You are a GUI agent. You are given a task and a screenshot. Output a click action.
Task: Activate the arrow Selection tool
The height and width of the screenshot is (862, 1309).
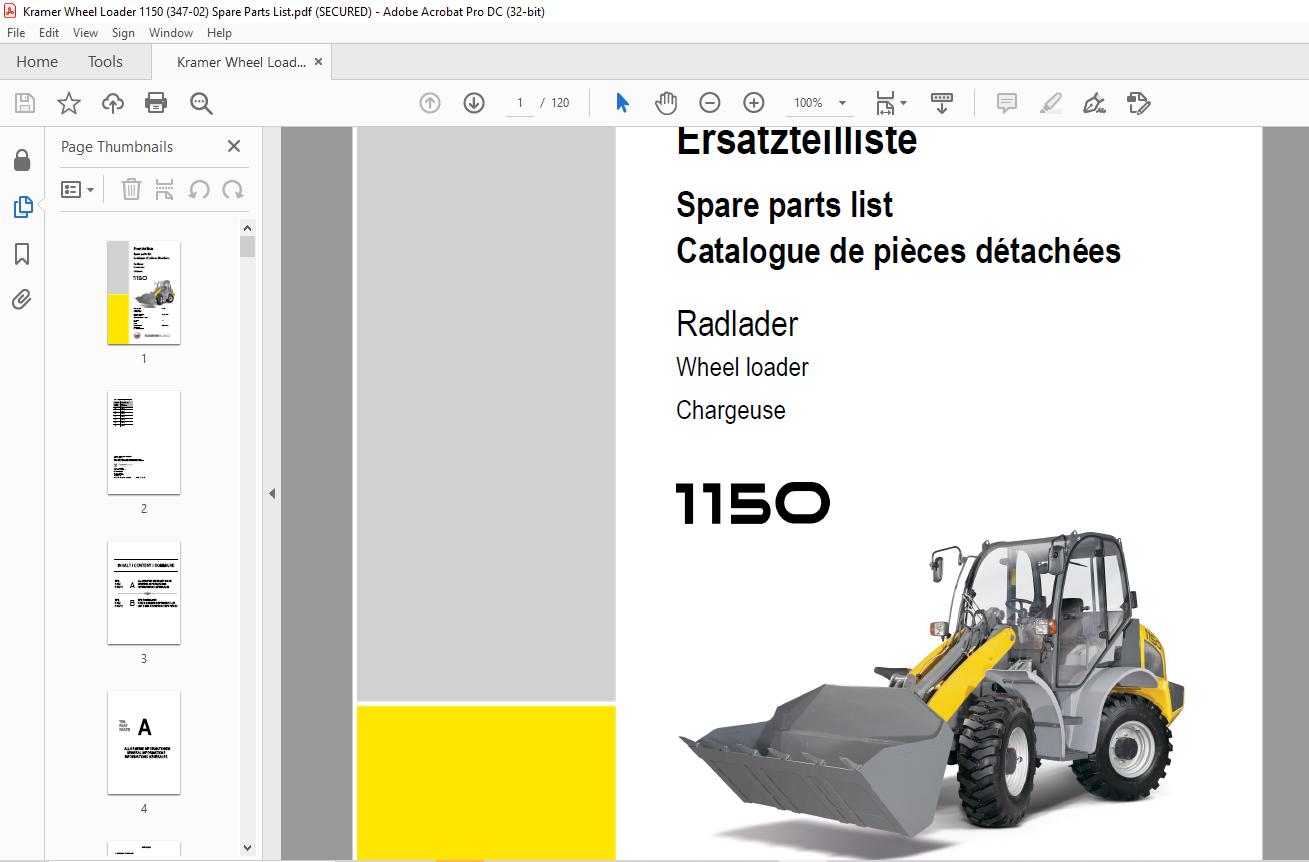[x=622, y=103]
